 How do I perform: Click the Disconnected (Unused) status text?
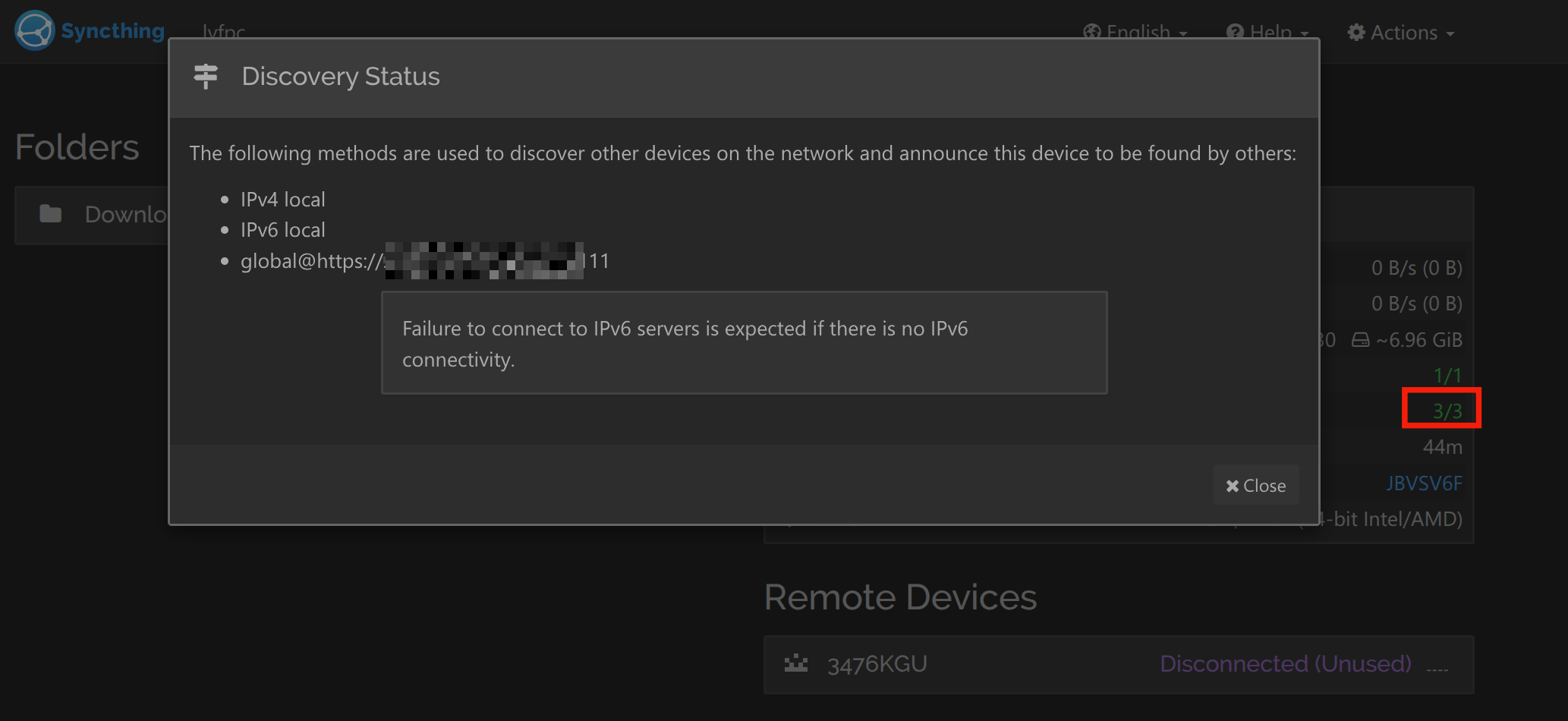(x=1285, y=664)
